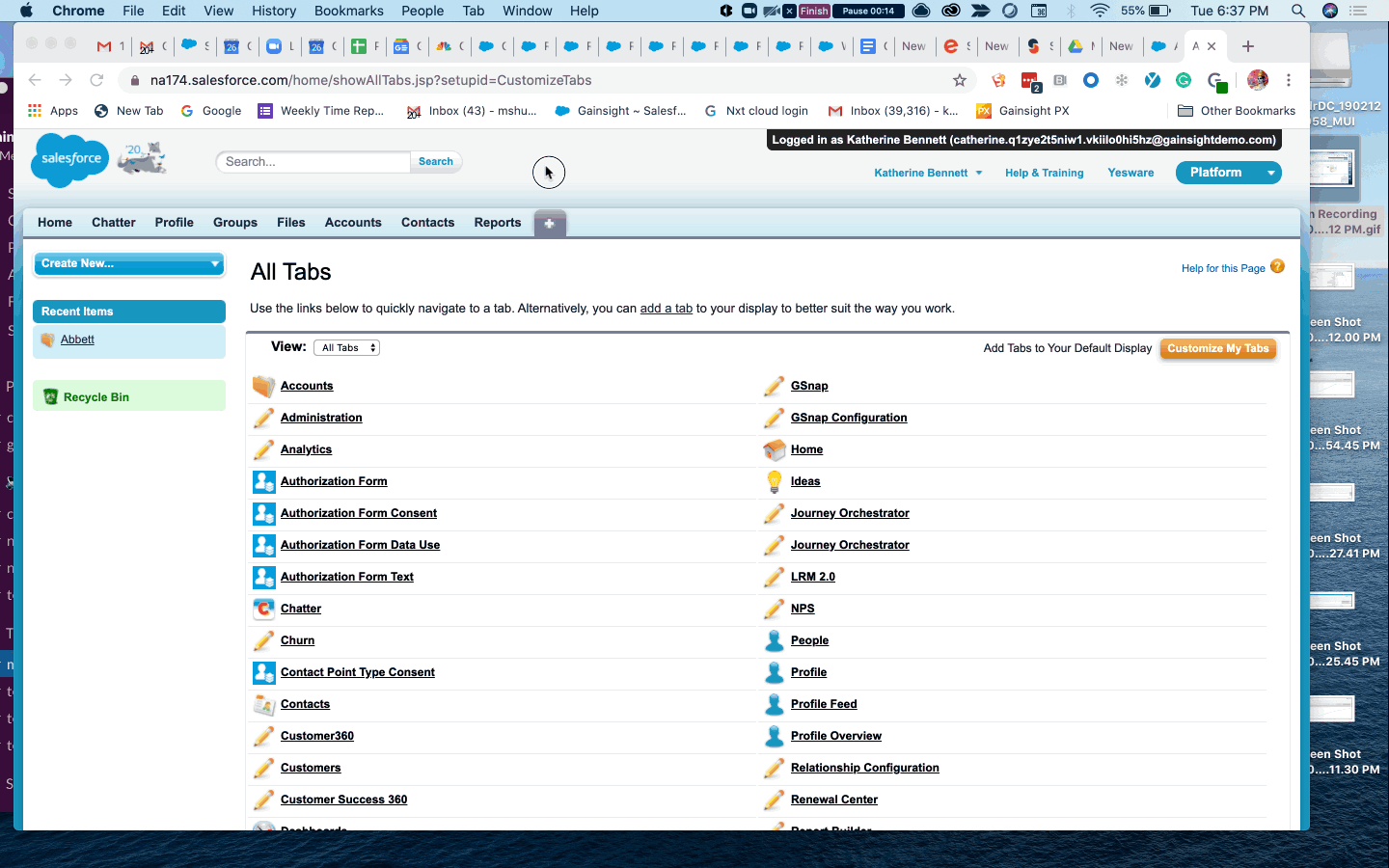
Task: Open the Help & Training link
Action: pyautogui.click(x=1044, y=173)
